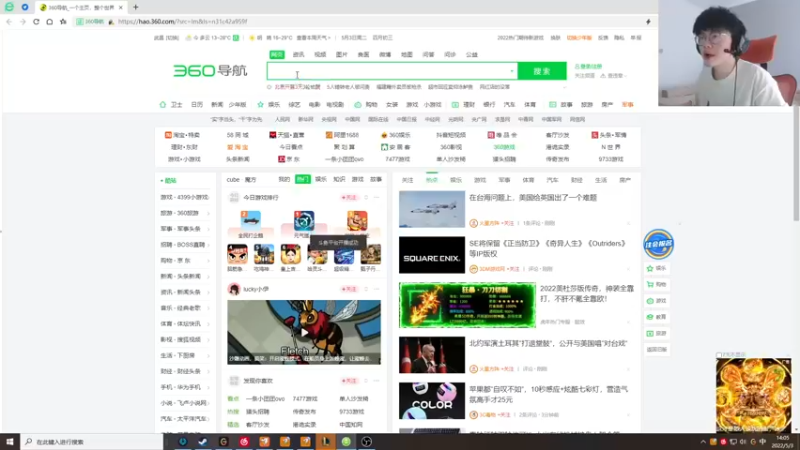The height and width of the screenshot is (450, 800).
Task: Open the 360娱乐 site link
Action: point(396,135)
